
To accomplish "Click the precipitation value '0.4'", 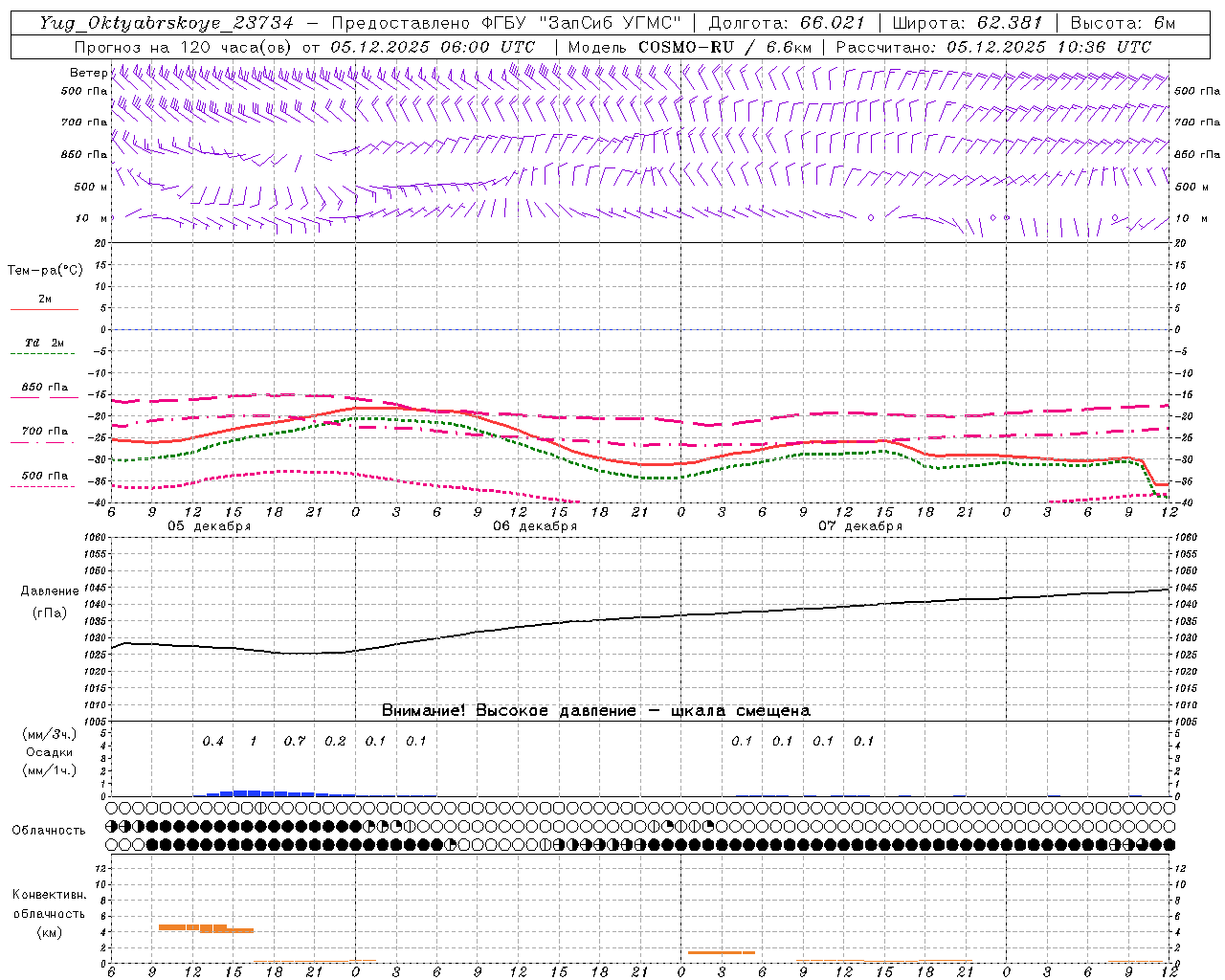I will click(212, 741).
